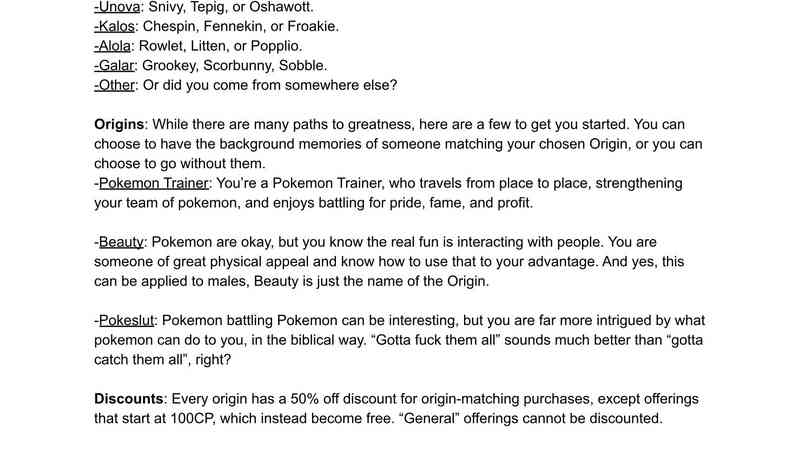Click the word Snivy
The image size is (800, 450).
click(169, 7)
